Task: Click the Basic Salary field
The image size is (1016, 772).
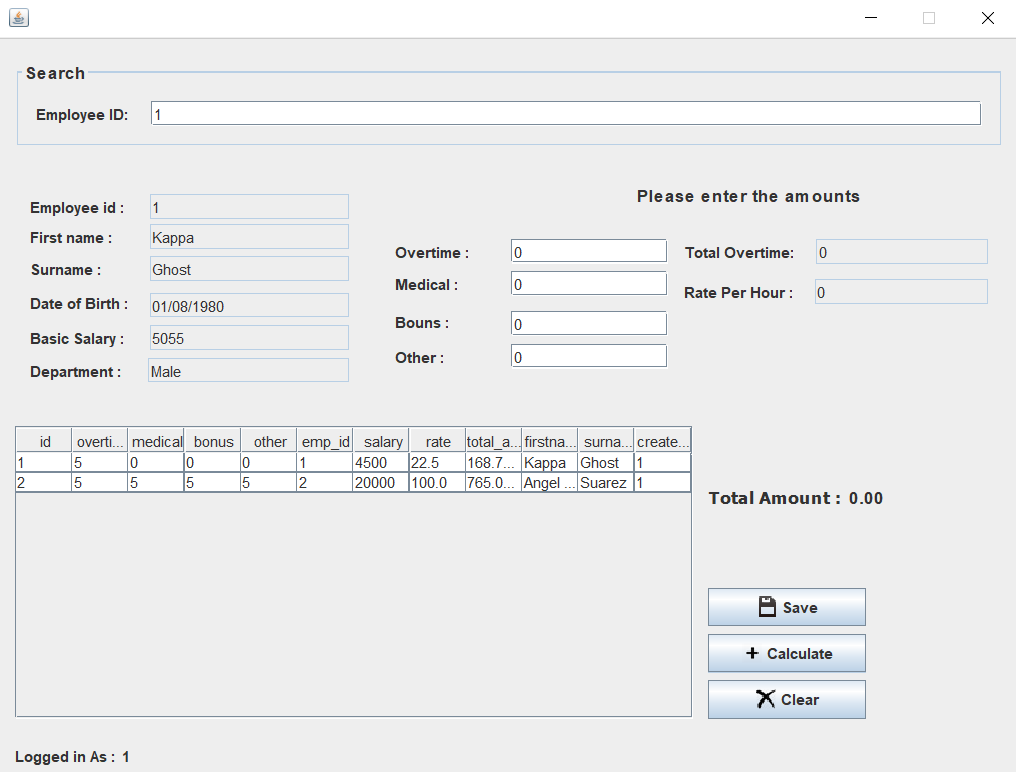Action: (x=249, y=338)
